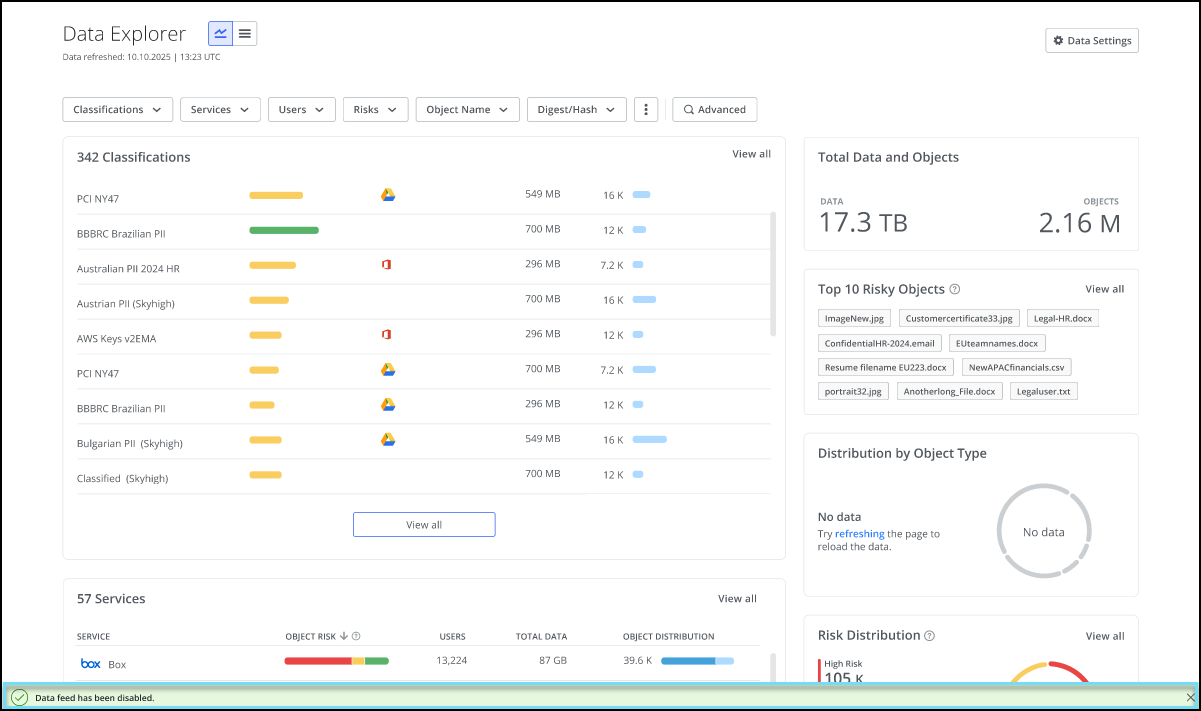The image size is (1201, 711).
Task: Sort by Object Risk column header
Action: pos(311,636)
